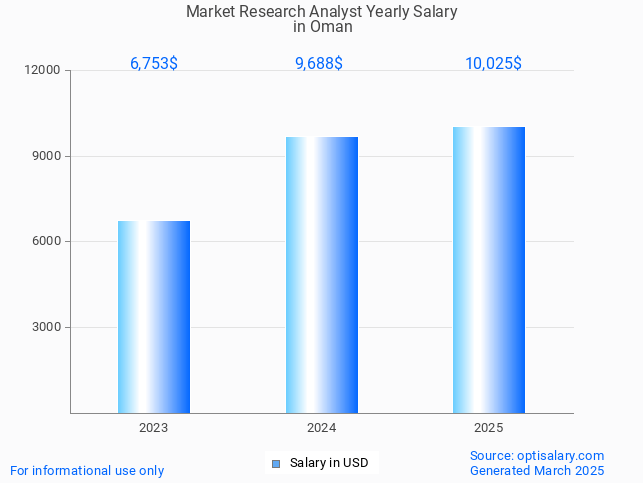The height and width of the screenshot is (483, 643).
Task: Click the 2023 salary bar
Action: (x=154, y=317)
